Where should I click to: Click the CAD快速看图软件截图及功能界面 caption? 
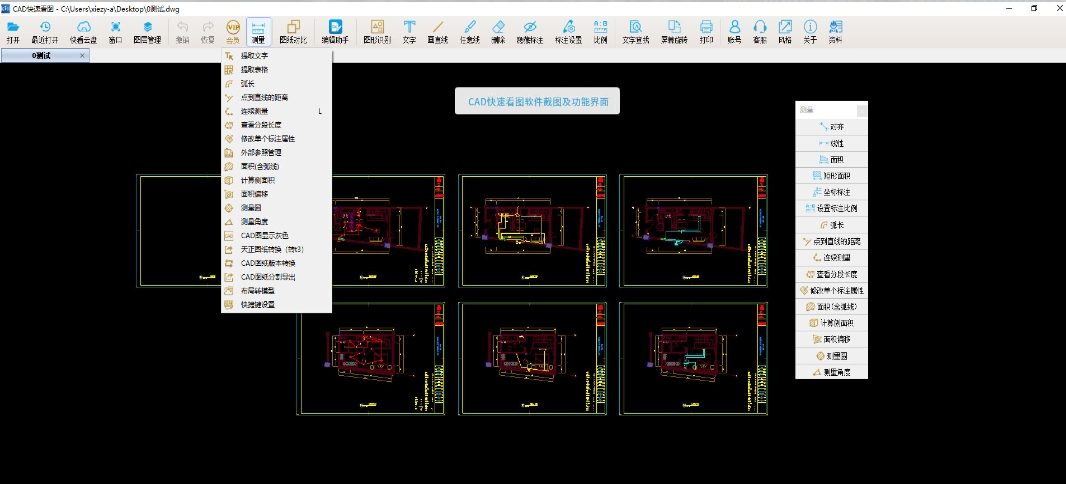[537, 101]
